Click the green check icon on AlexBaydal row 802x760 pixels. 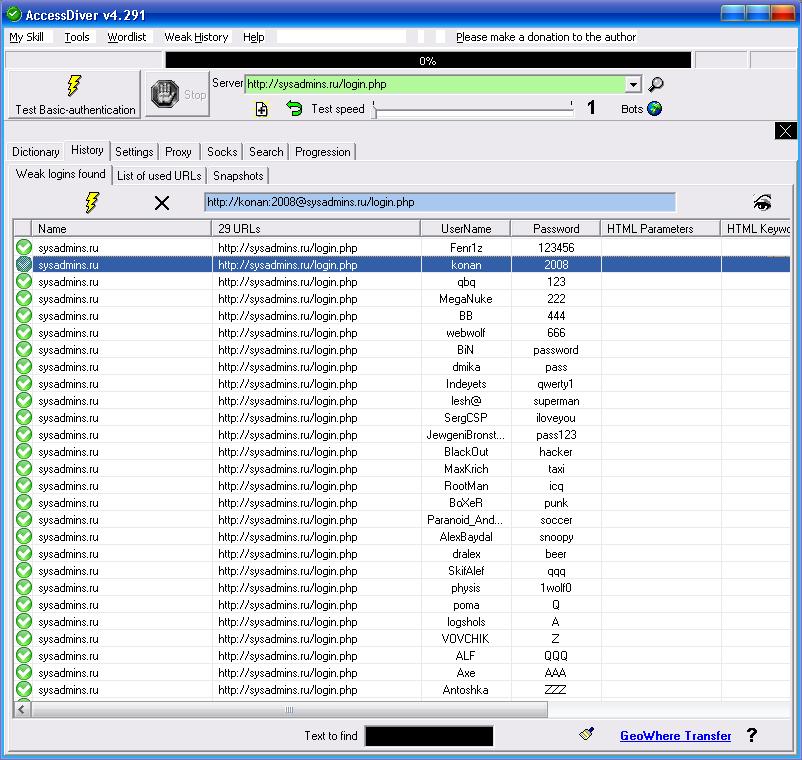24,537
